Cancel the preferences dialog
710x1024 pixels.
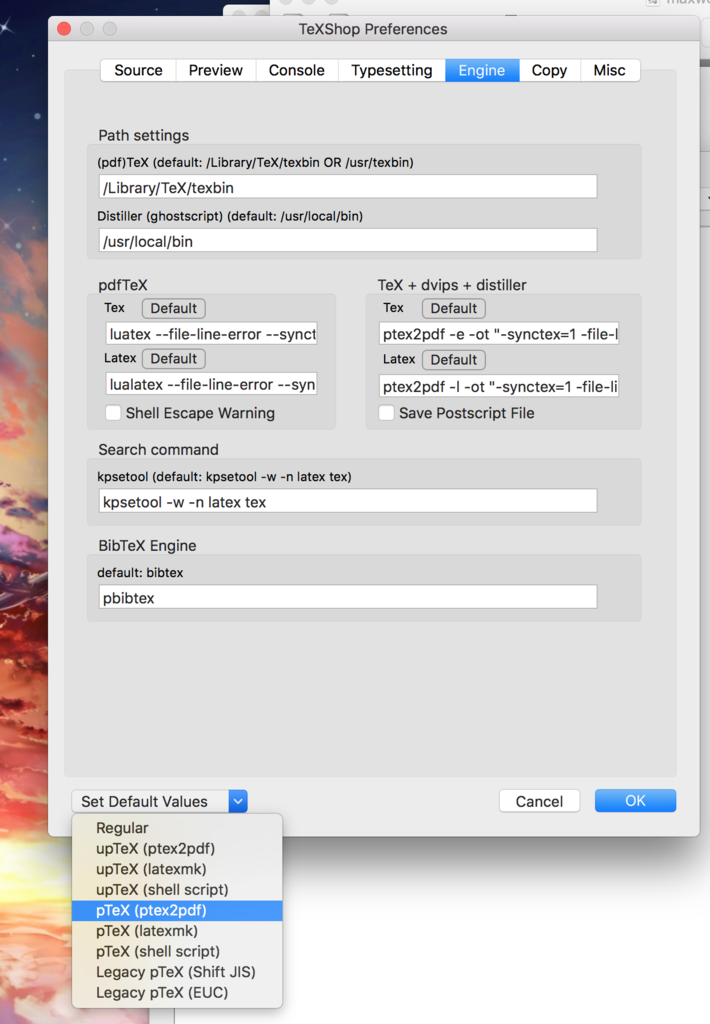pos(539,801)
